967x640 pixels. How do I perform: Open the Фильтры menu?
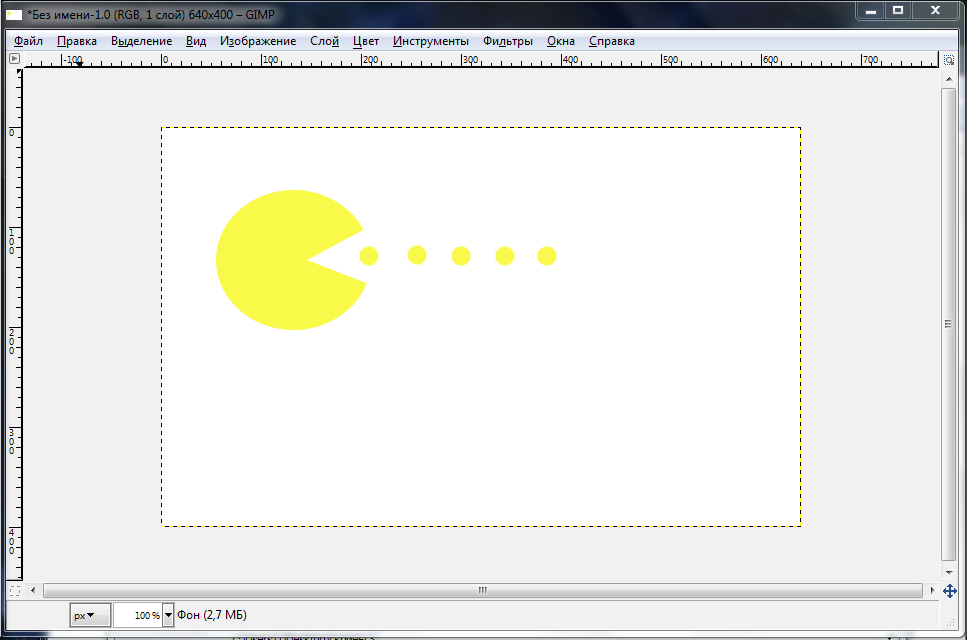[508, 41]
